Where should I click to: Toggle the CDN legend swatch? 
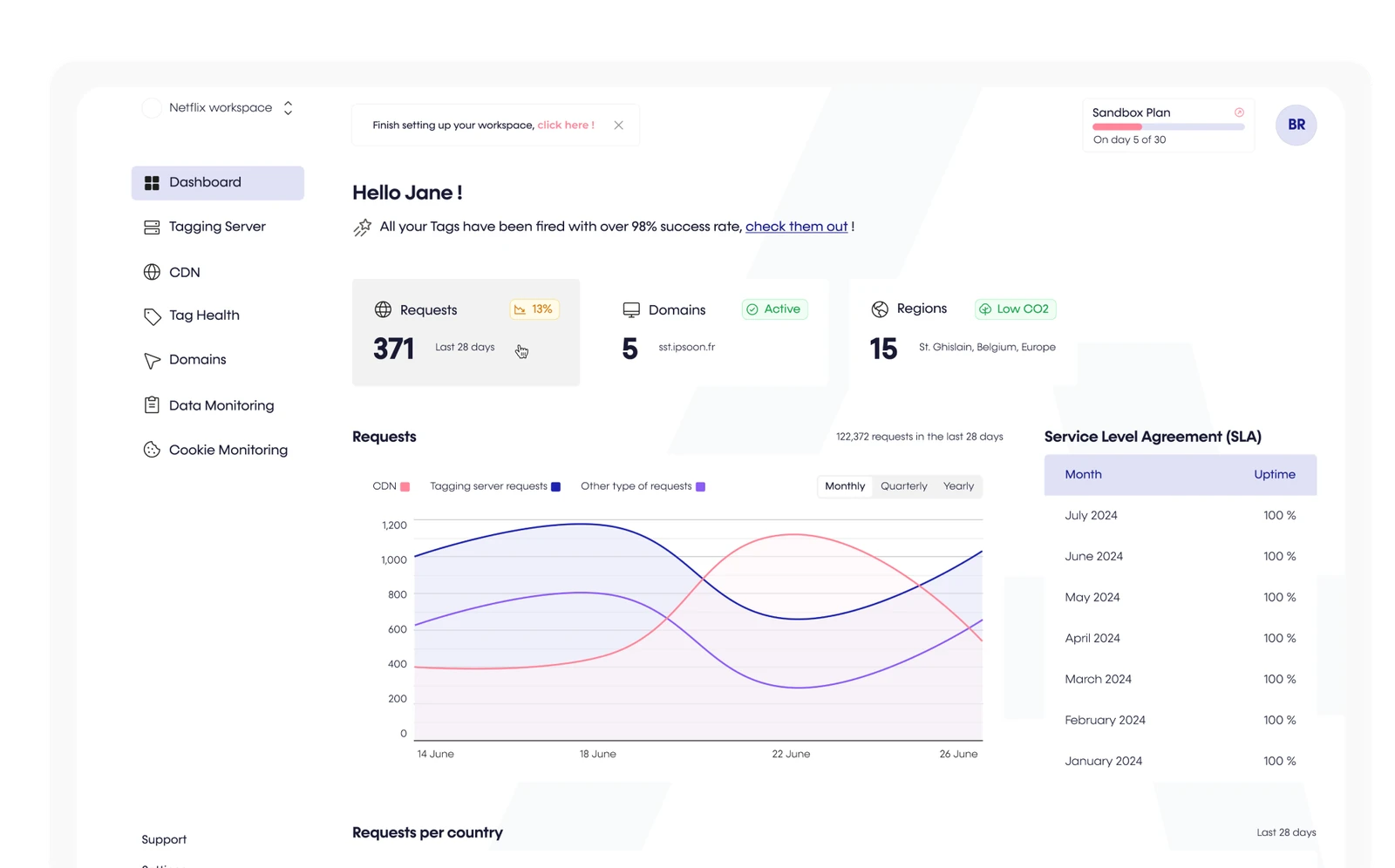405,486
